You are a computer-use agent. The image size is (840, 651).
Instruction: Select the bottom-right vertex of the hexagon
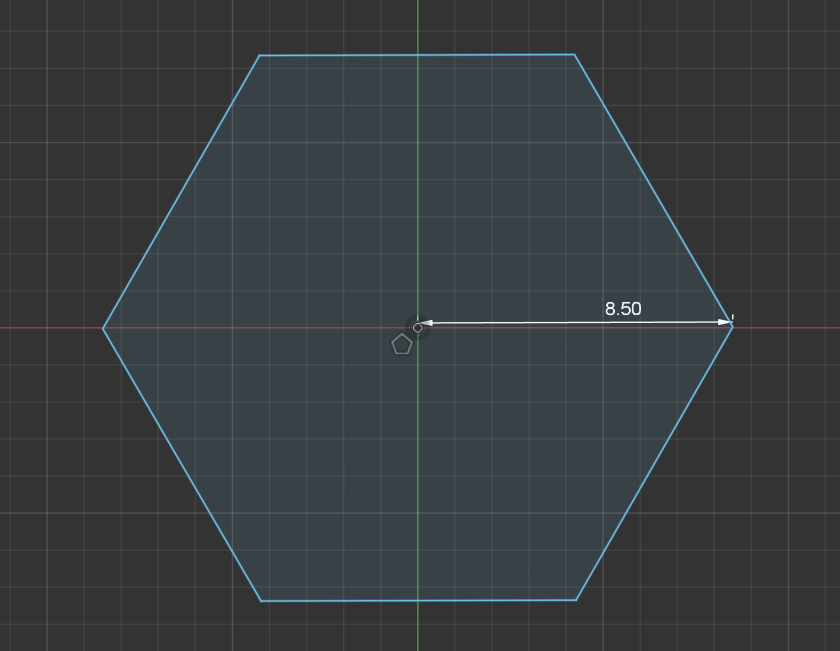click(576, 600)
